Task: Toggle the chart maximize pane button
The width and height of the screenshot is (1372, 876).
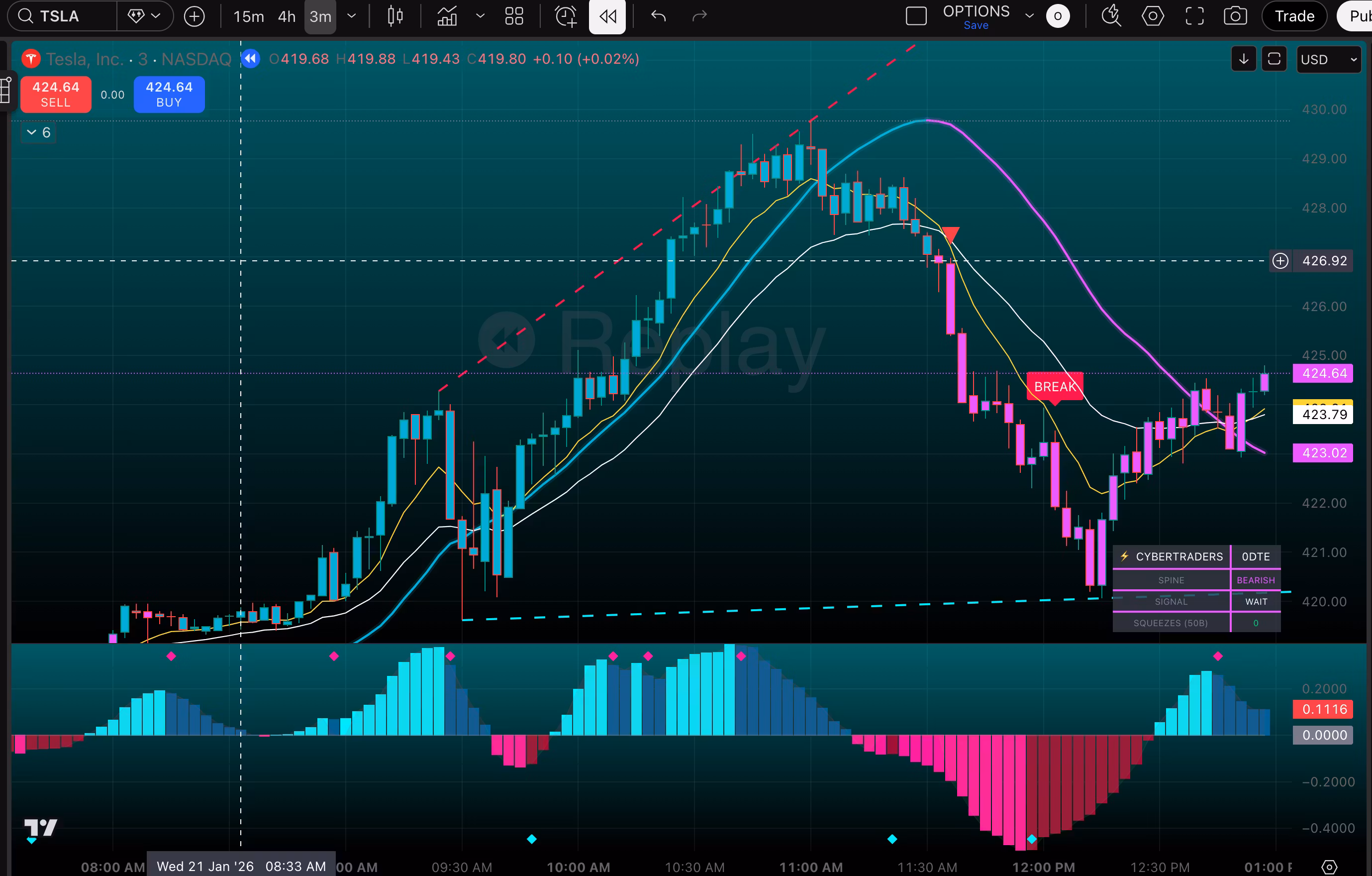Action: pyautogui.click(x=1274, y=59)
